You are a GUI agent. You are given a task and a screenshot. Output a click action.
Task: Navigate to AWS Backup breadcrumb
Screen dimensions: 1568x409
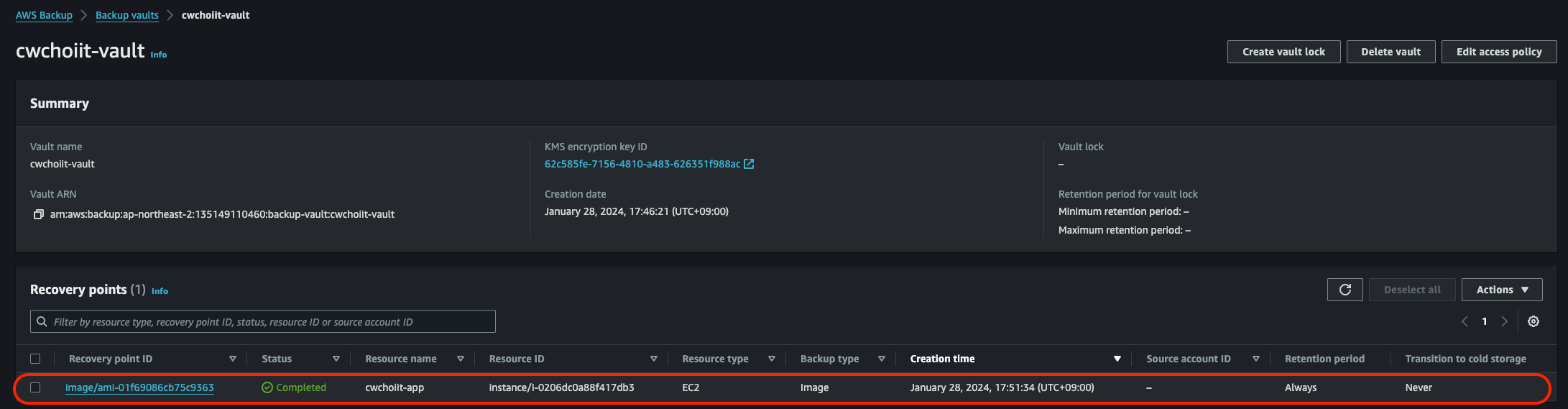[x=44, y=15]
